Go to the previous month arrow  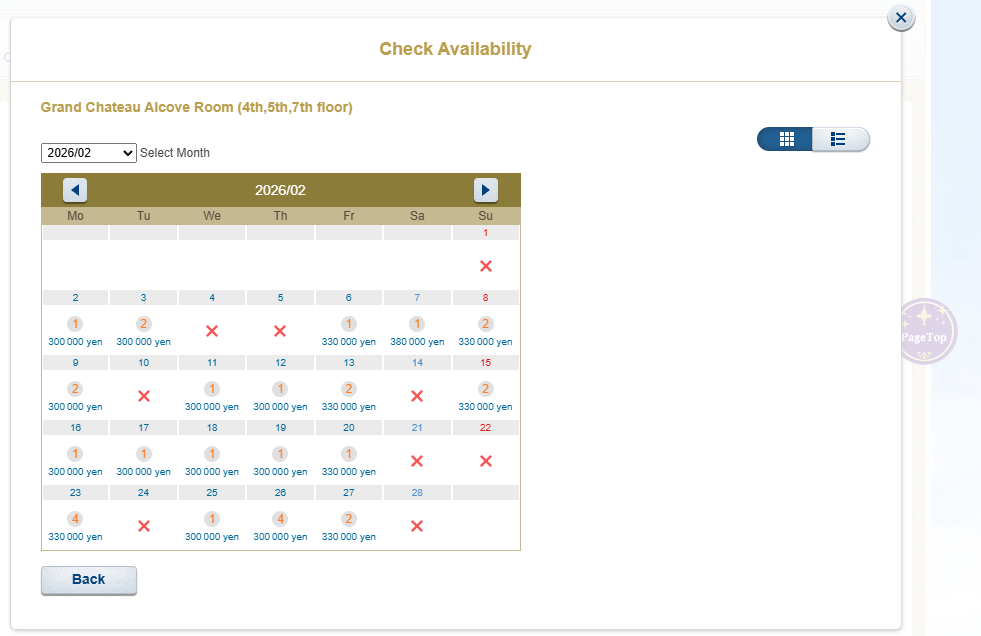point(75,190)
